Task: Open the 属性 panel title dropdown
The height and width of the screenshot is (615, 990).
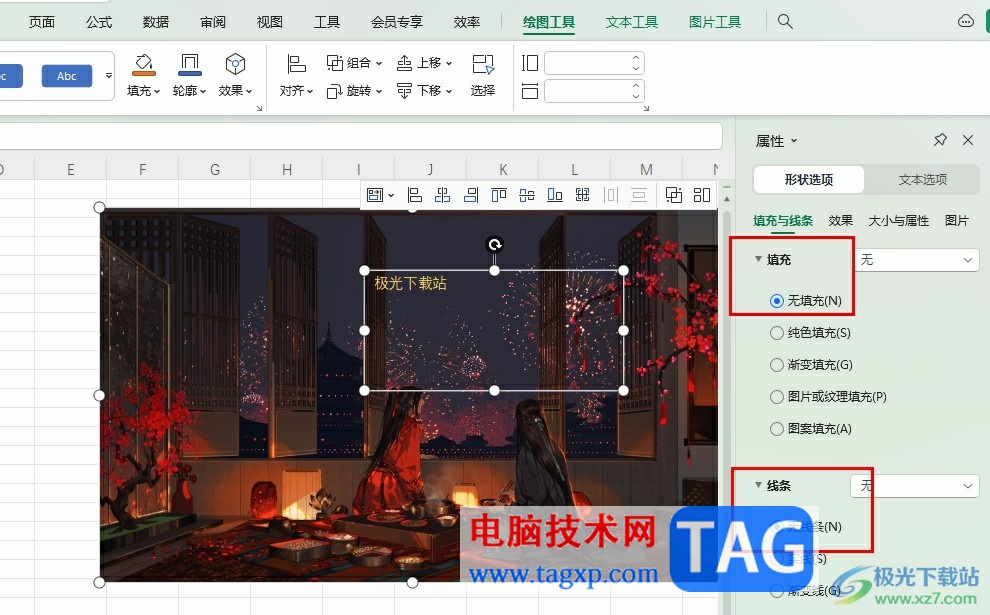Action: pos(794,141)
